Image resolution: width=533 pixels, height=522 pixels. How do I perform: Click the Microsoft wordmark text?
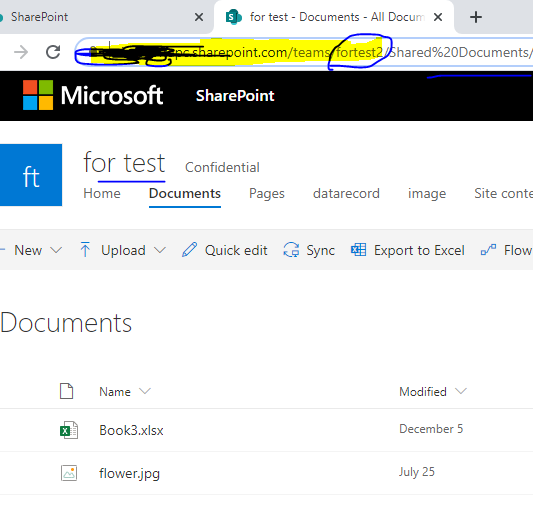tap(112, 95)
